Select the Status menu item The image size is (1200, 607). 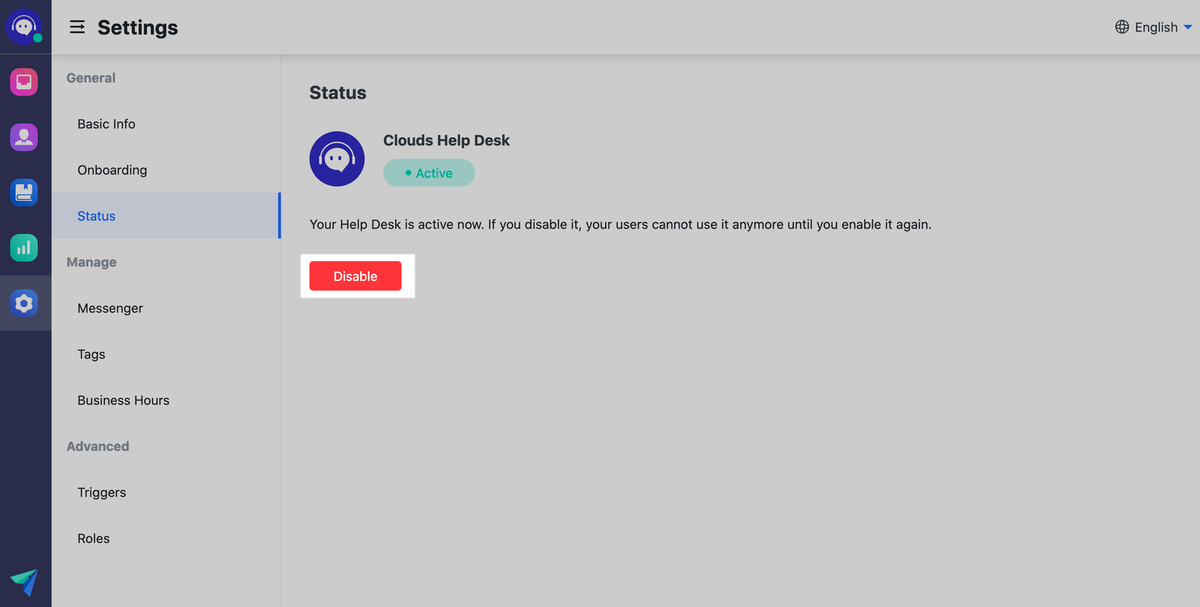pyautogui.click(x=97, y=216)
